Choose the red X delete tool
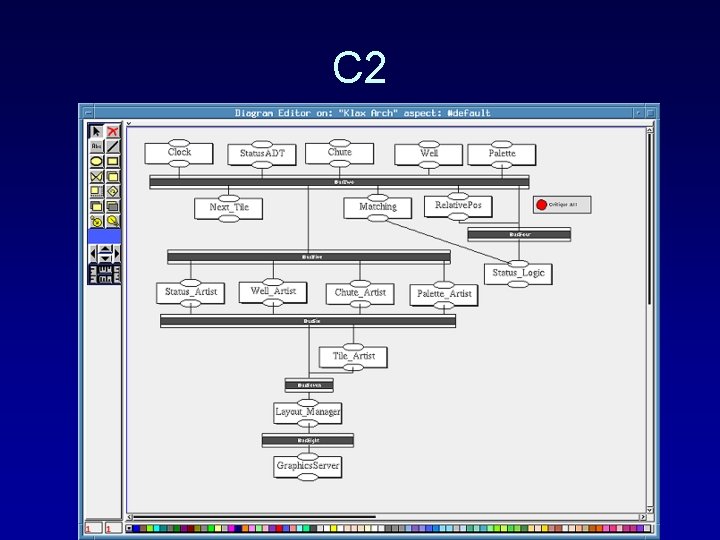 [112, 131]
